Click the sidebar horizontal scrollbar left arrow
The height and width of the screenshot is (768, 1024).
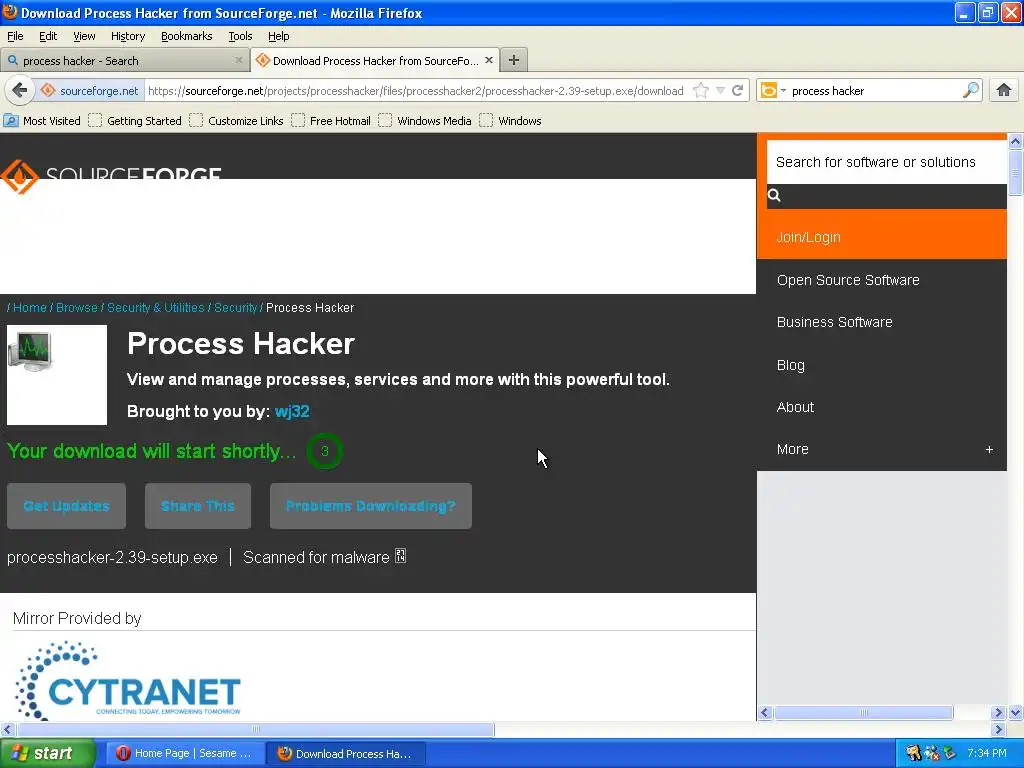click(765, 712)
